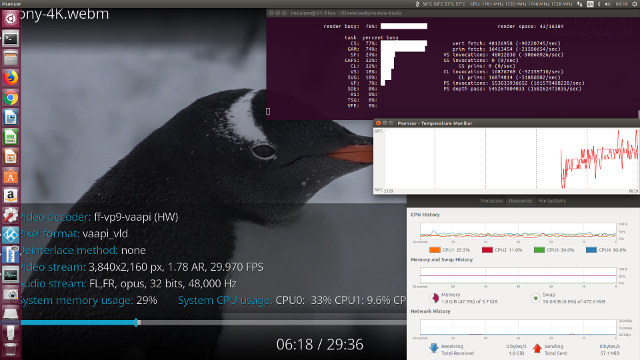The image size is (640, 360).
Task: Open Ubuntu Software Center icon
Action: click(11, 176)
